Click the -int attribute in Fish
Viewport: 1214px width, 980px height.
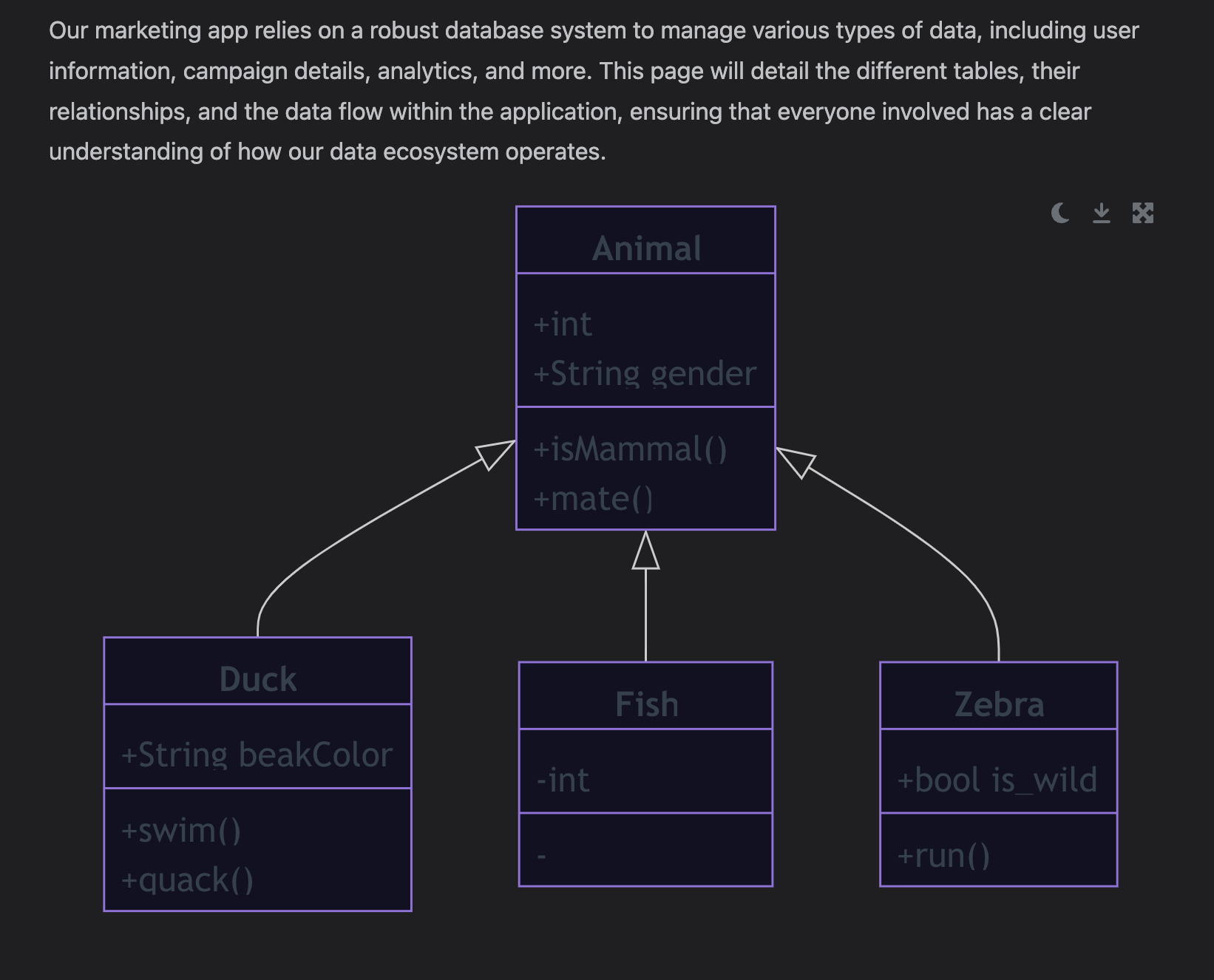pyautogui.click(x=563, y=780)
